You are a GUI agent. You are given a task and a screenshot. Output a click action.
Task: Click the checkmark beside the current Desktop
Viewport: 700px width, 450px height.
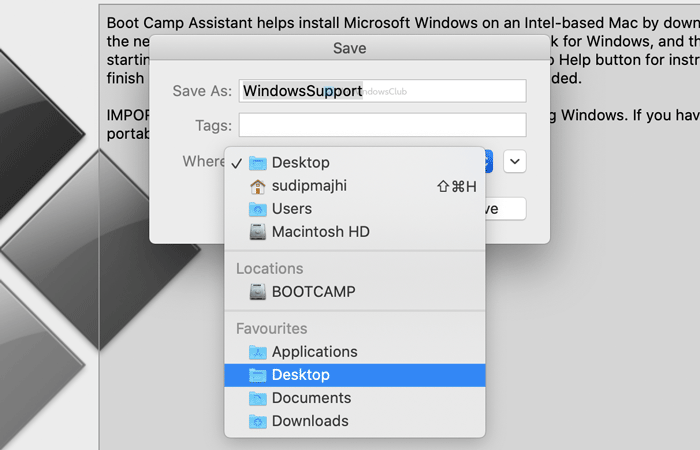pyautogui.click(x=236, y=163)
